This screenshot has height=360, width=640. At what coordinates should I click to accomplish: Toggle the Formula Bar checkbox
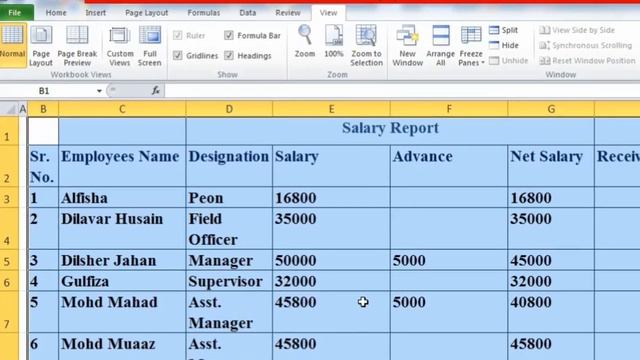click(x=229, y=36)
